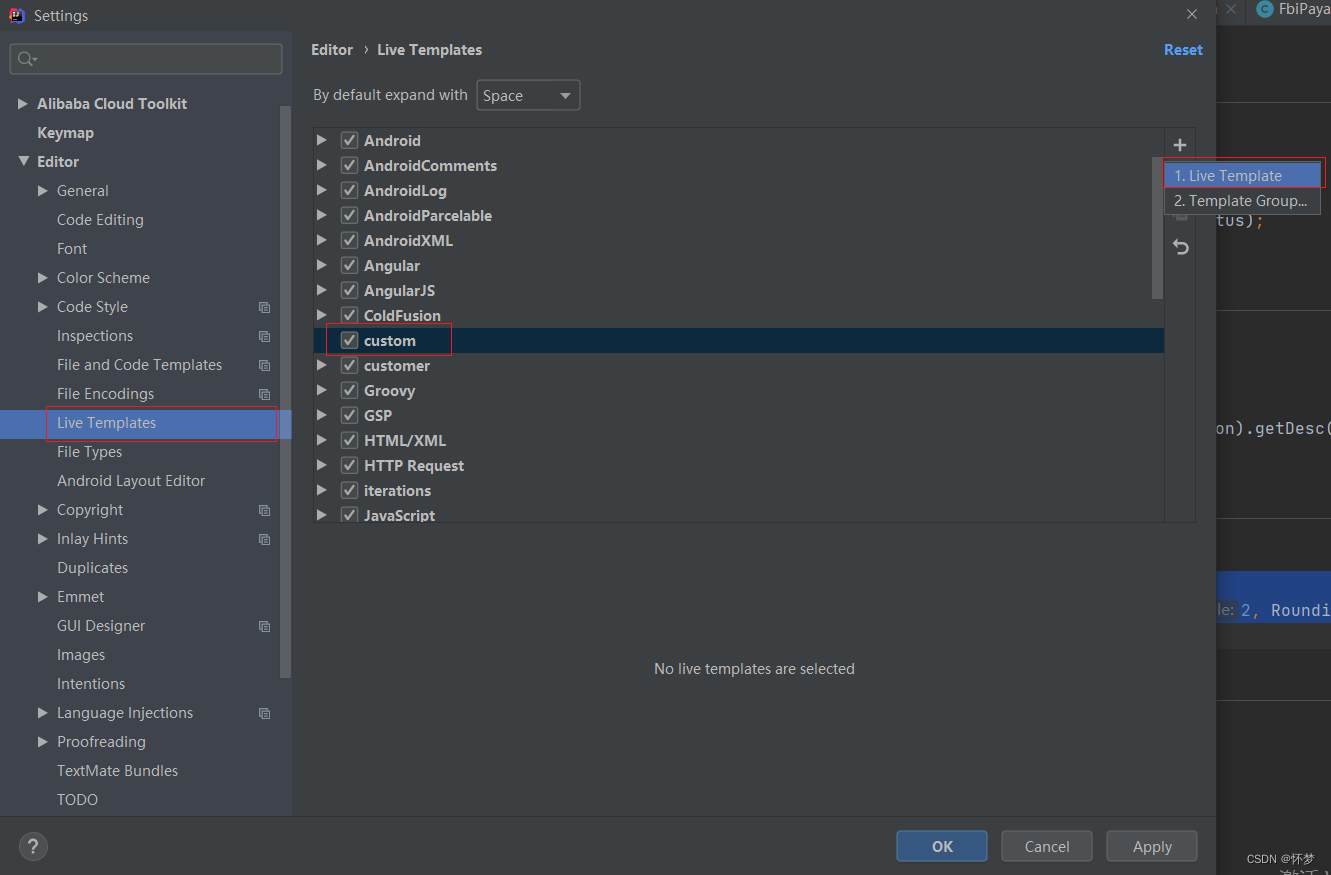Disable the Angular template group

click(x=349, y=265)
